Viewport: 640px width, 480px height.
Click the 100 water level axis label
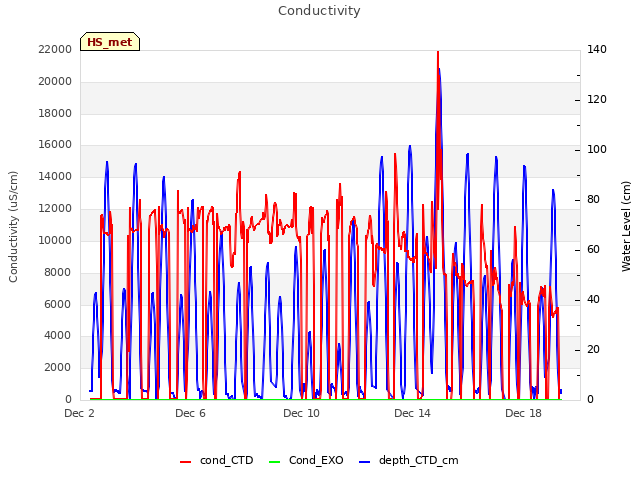(597, 149)
